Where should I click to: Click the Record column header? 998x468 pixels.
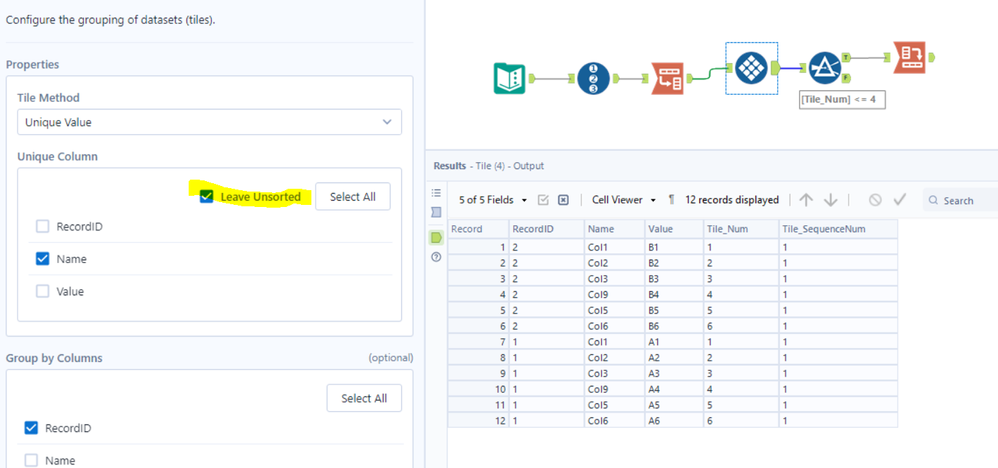pyautogui.click(x=478, y=229)
